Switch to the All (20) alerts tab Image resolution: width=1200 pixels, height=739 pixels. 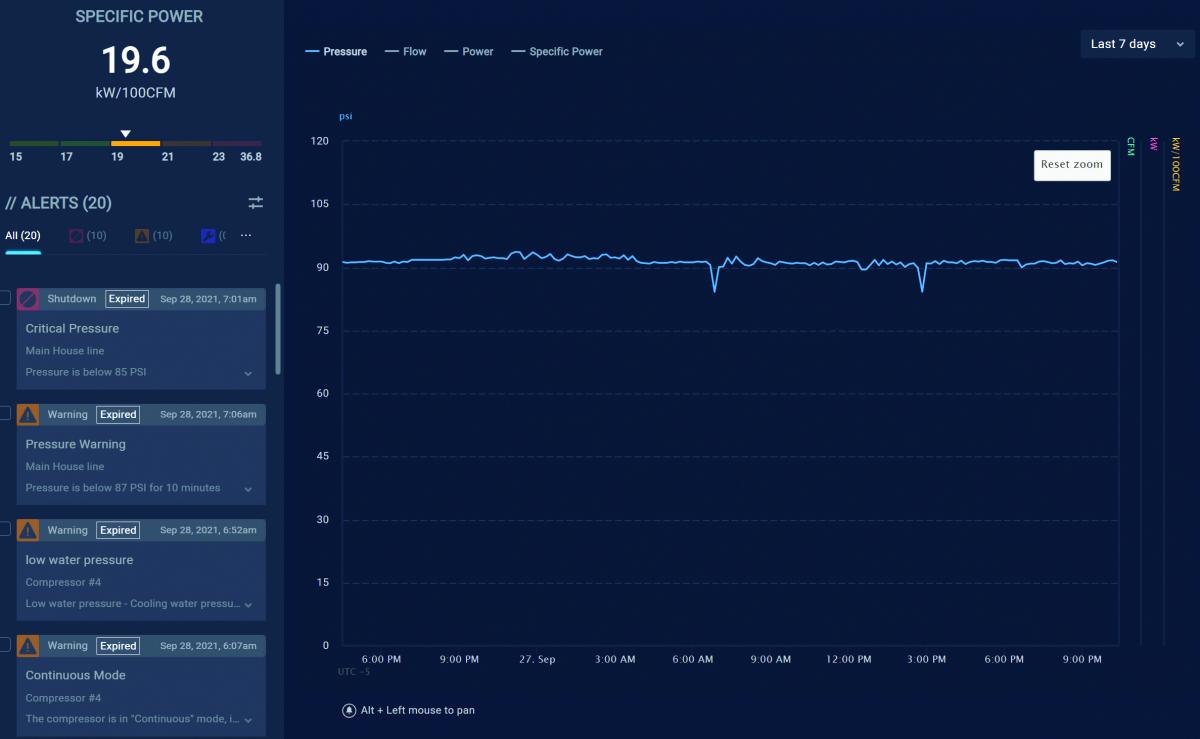coord(23,236)
